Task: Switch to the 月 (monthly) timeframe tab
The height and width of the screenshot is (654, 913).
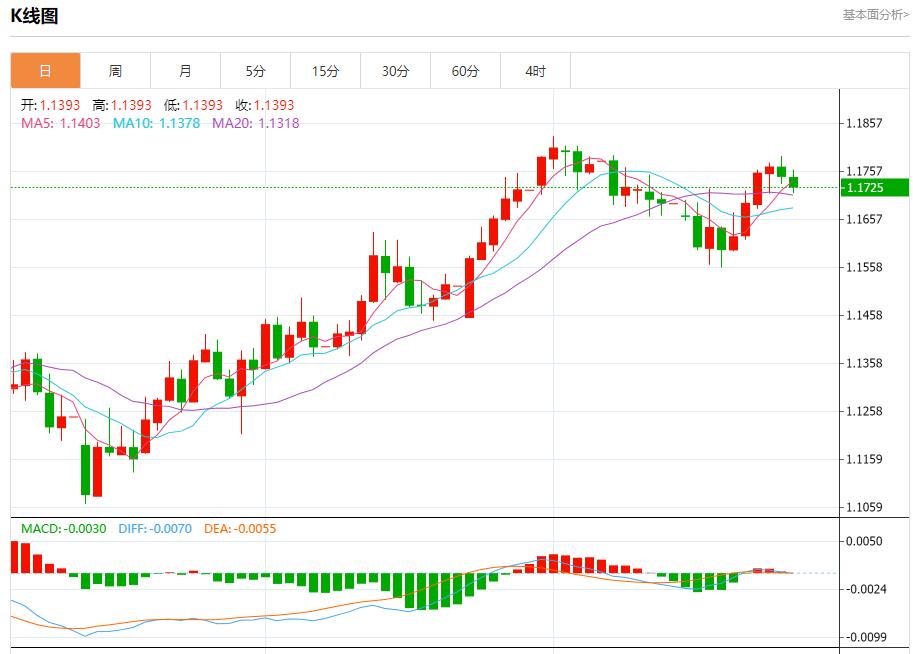Action: point(186,71)
